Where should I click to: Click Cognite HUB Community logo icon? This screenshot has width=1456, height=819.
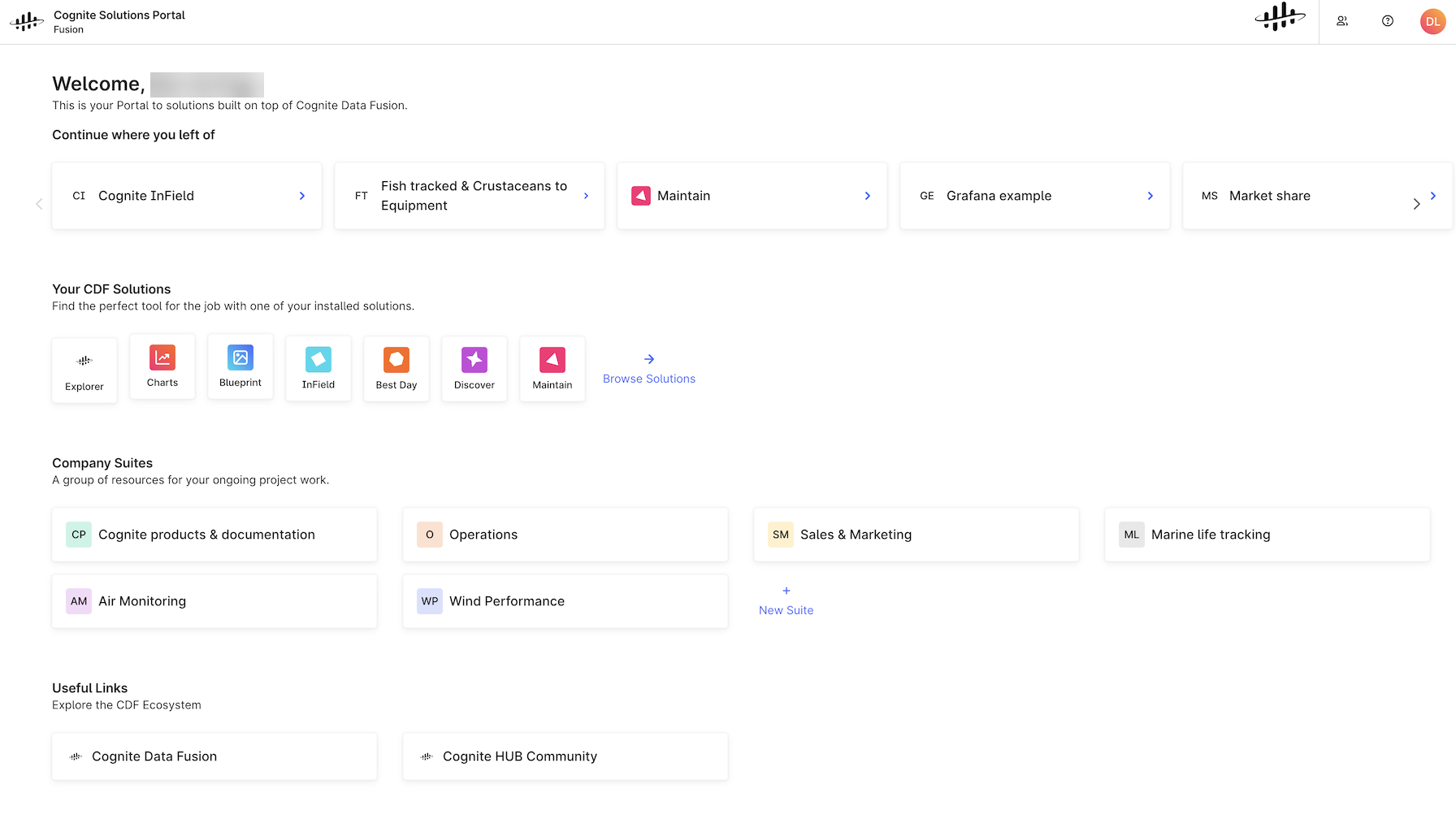[x=427, y=756]
